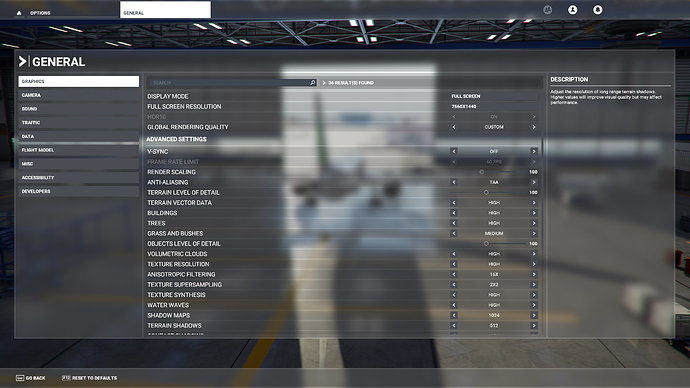Image resolution: width=690 pixels, height=388 pixels.
Task: Open the user profile icon
Action: pyautogui.click(x=573, y=9)
